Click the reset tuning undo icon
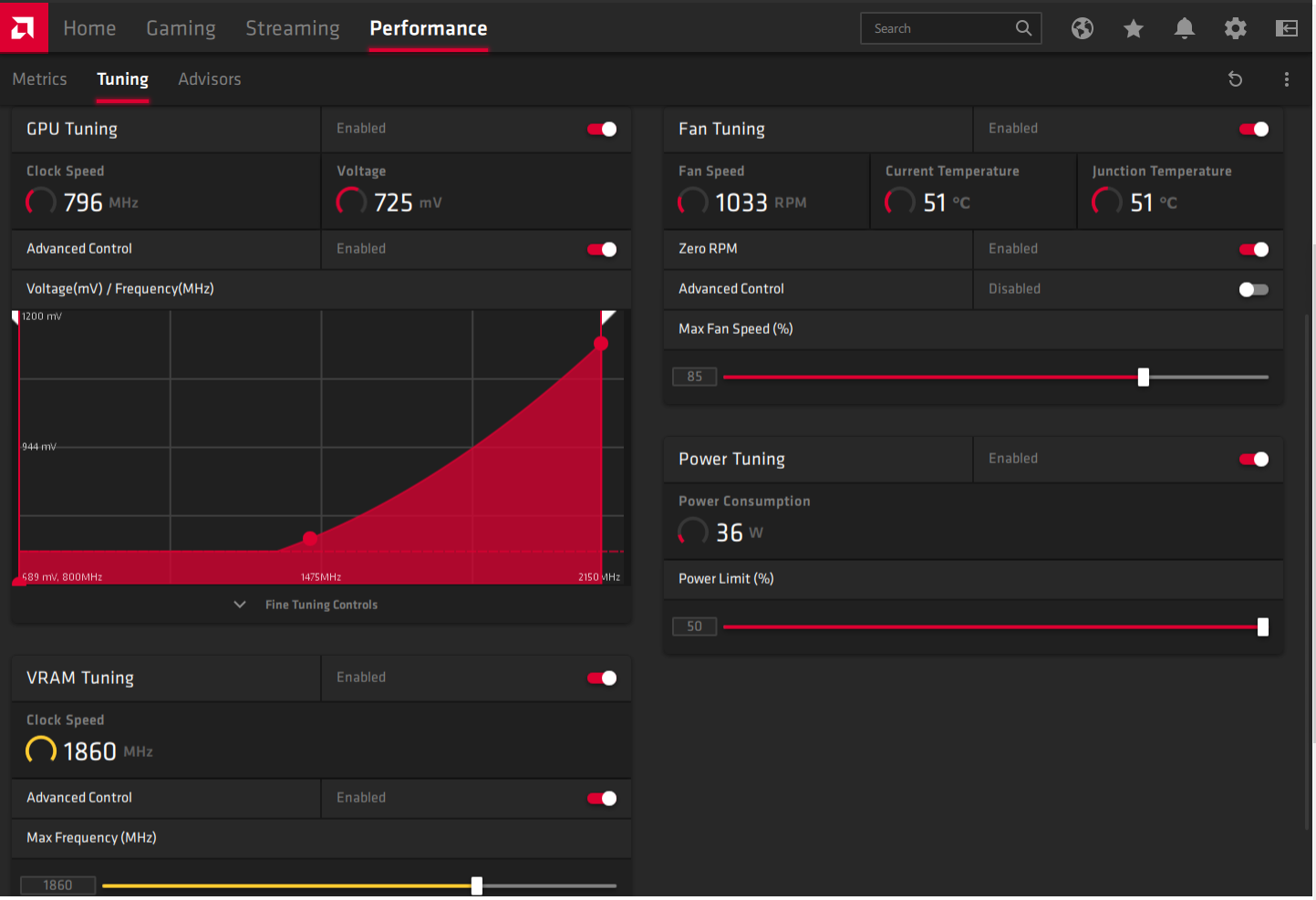1316x900 pixels. click(x=1236, y=79)
